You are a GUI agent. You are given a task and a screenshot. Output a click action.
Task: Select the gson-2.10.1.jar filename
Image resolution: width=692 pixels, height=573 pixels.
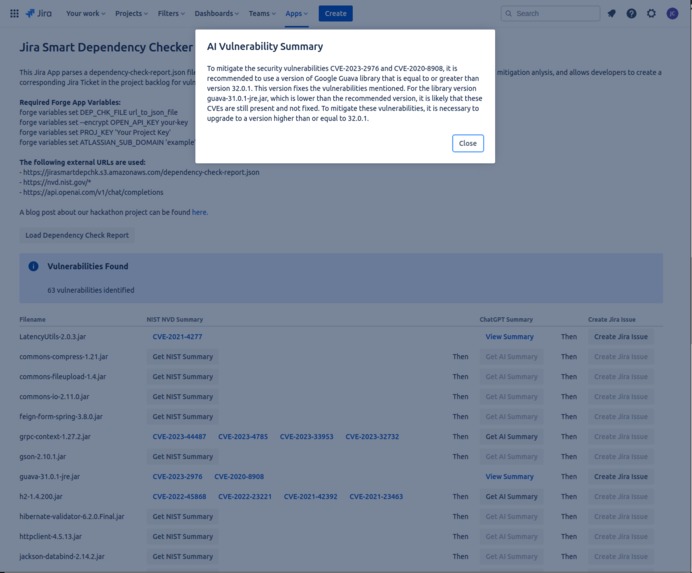[x=42, y=456]
